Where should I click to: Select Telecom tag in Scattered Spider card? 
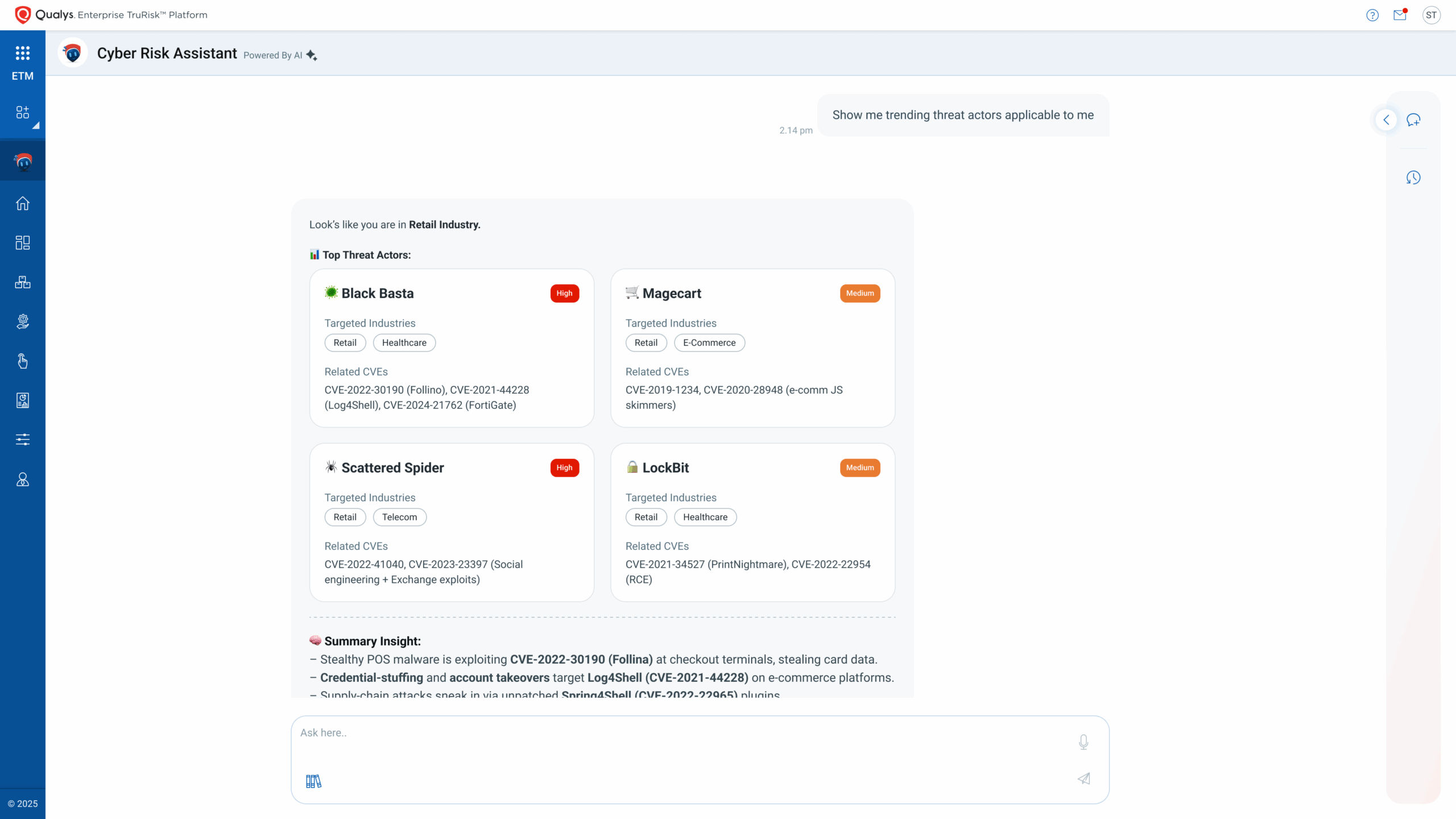[x=400, y=518]
